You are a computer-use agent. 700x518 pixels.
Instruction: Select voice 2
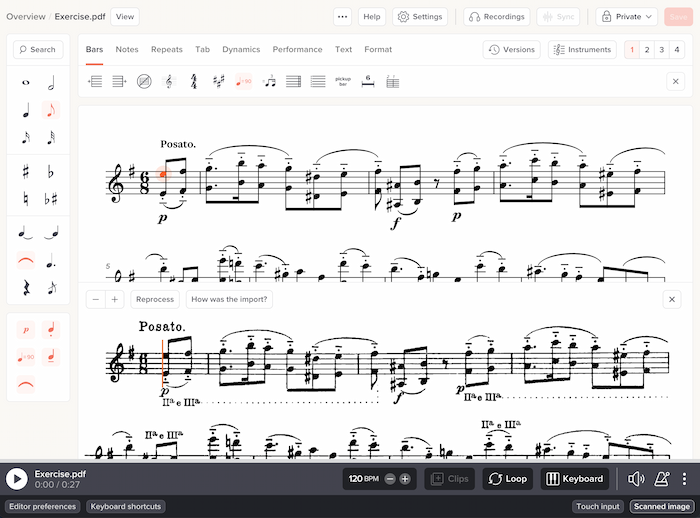click(x=647, y=50)
